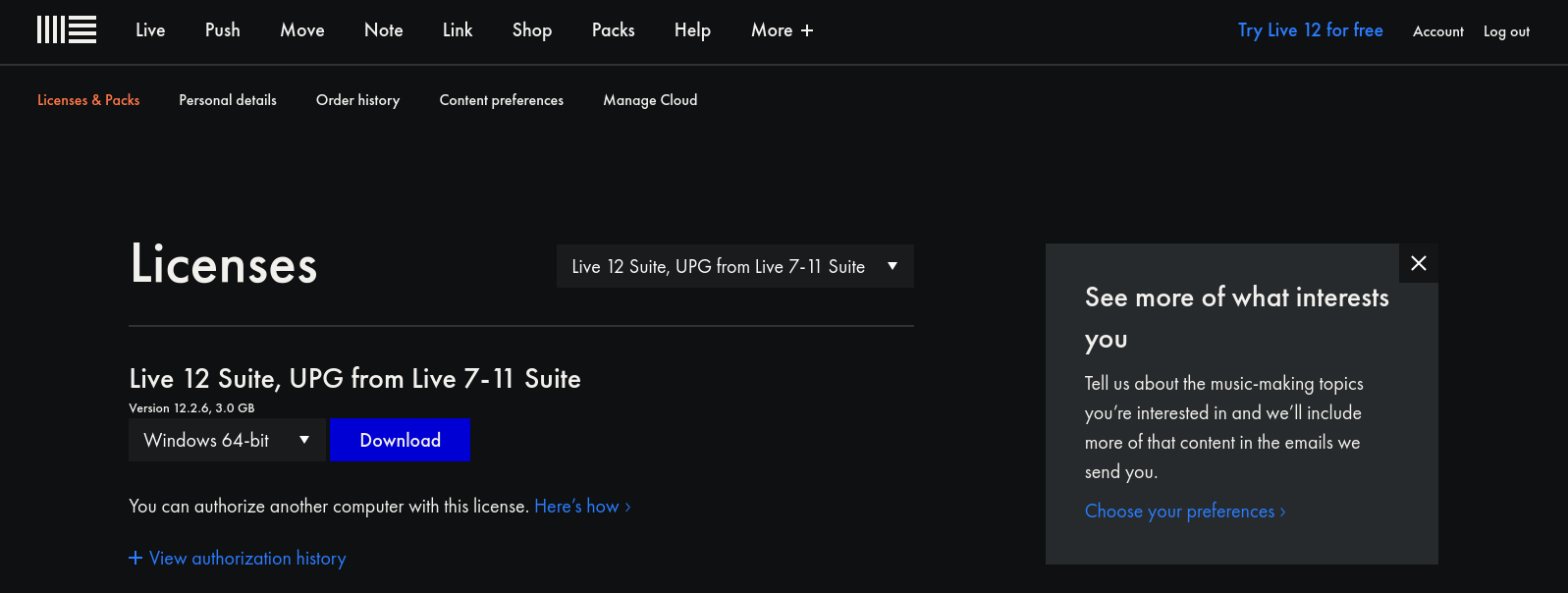Download Live 12 Suite installer
Viewport: 1568px width, 593px height.
[x=400, y=441]
